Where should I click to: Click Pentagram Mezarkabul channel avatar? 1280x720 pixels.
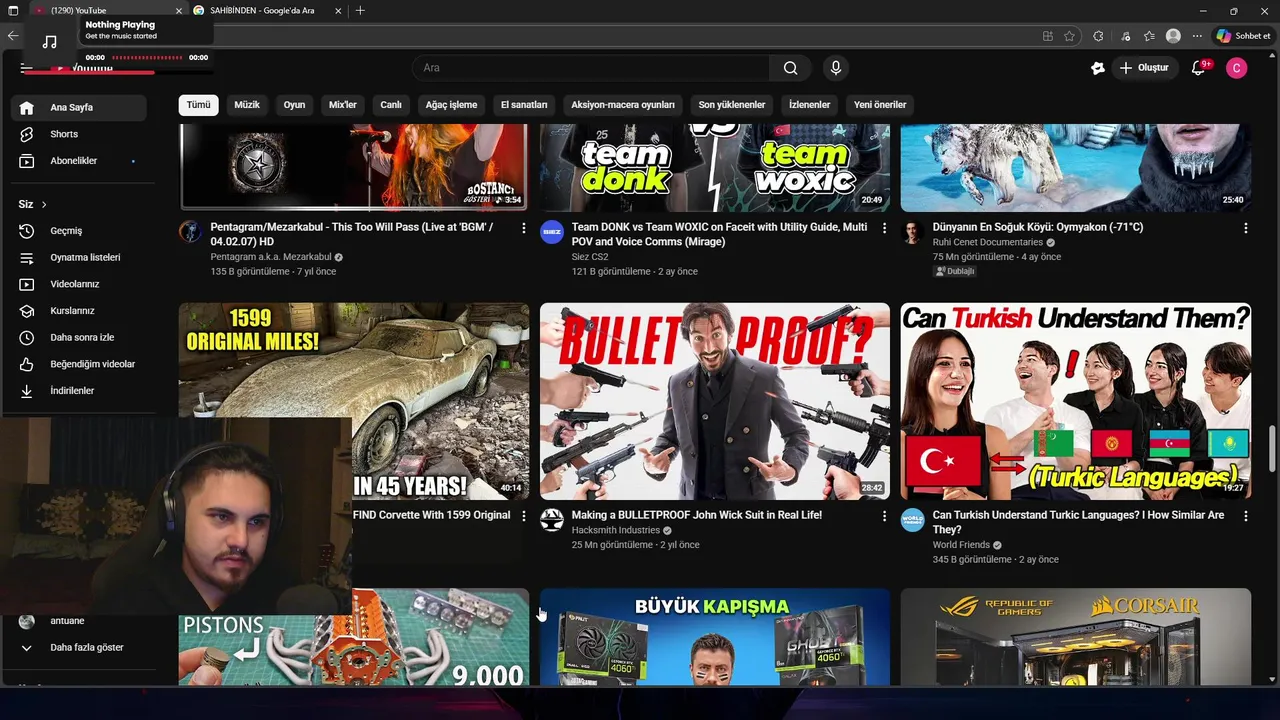pyautogui.click(x=190, y=232)
